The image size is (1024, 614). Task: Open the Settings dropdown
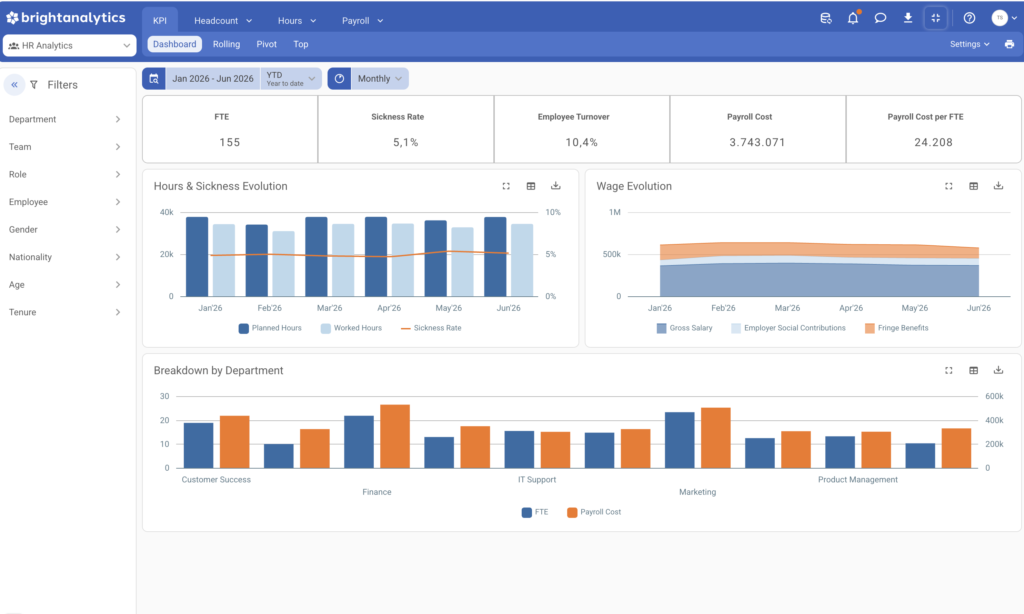coord(970,44)
